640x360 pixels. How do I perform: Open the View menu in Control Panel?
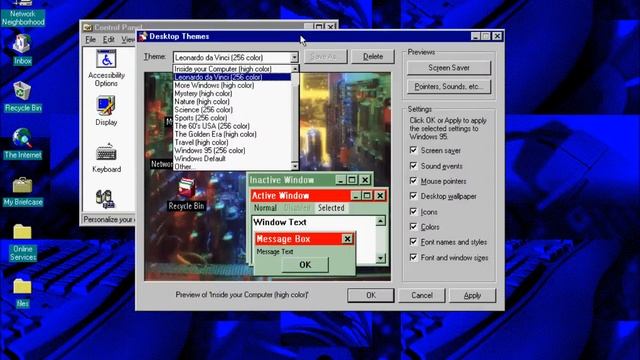128,40
